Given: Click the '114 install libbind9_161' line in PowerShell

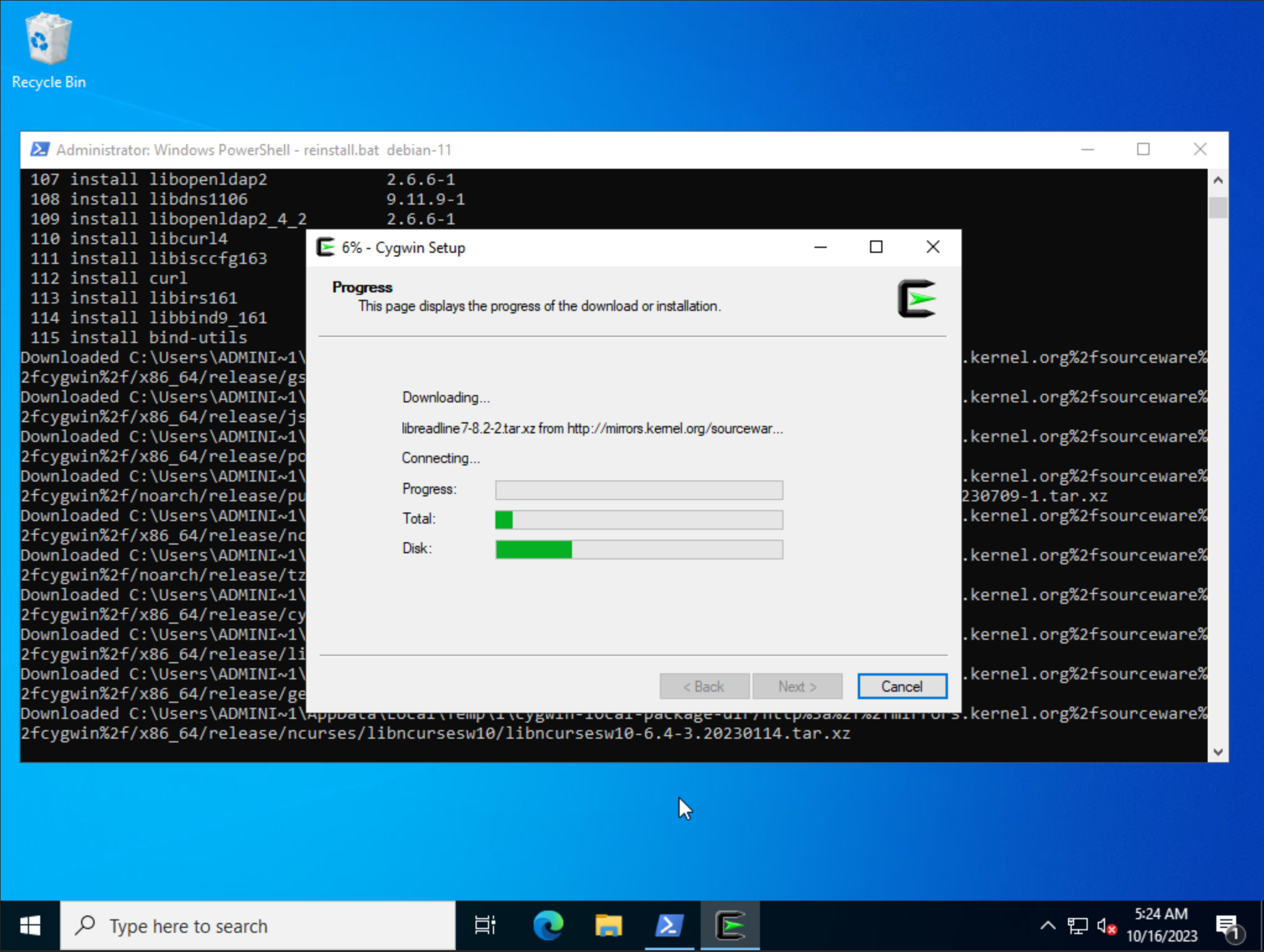Looking at the screenshot, I should [x=148, y=318].
